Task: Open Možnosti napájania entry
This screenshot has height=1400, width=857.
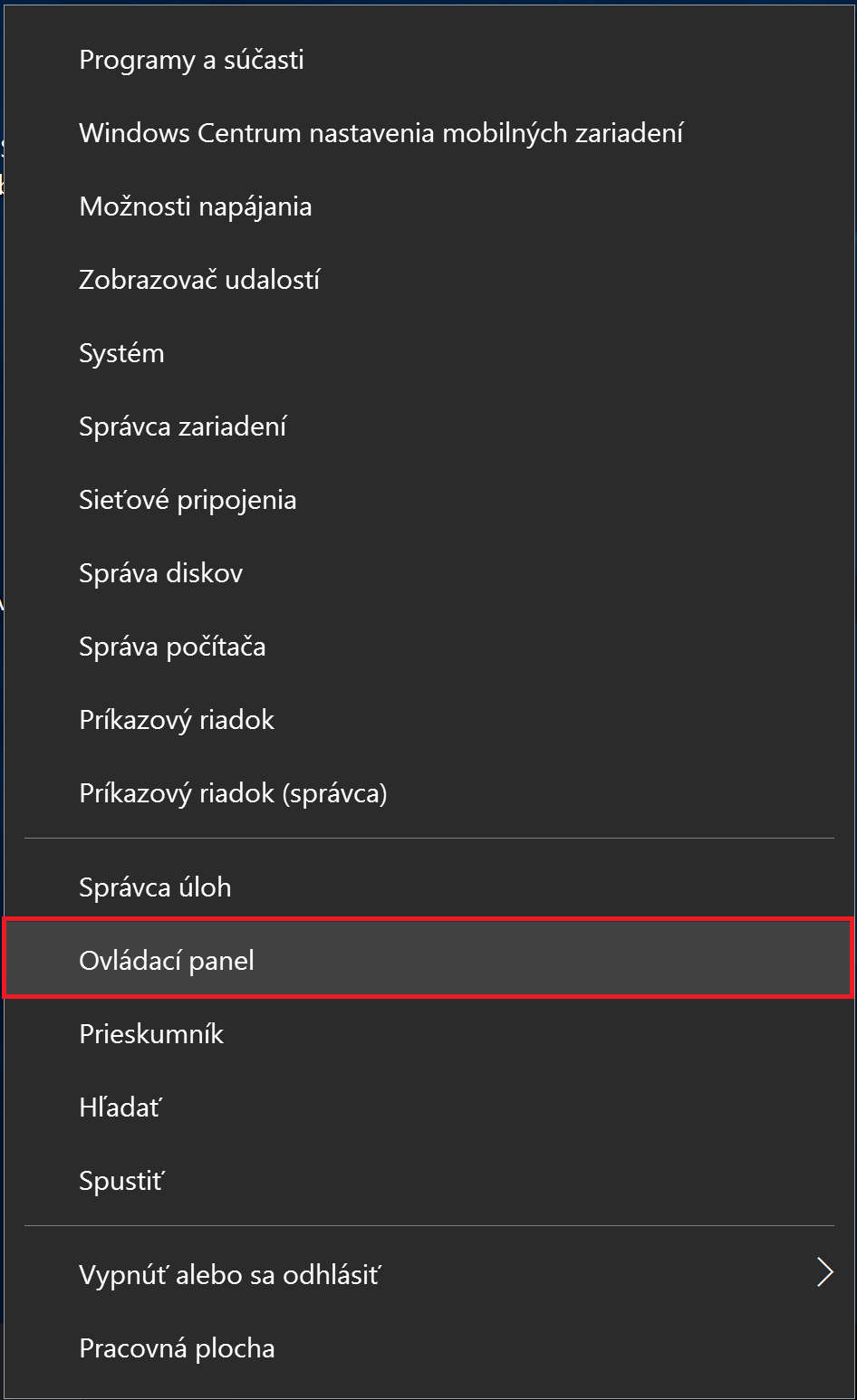Action: point(428,206)
